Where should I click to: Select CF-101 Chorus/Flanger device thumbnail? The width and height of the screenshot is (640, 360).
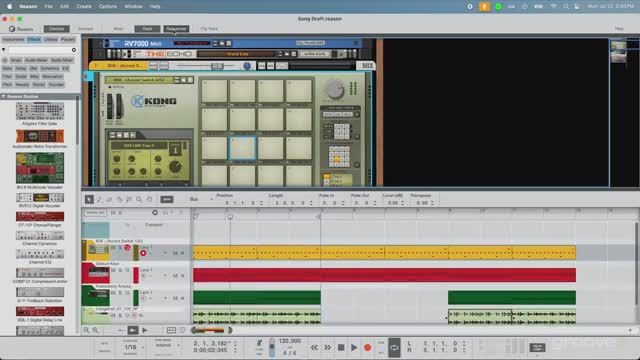click(x=40, y=216)
